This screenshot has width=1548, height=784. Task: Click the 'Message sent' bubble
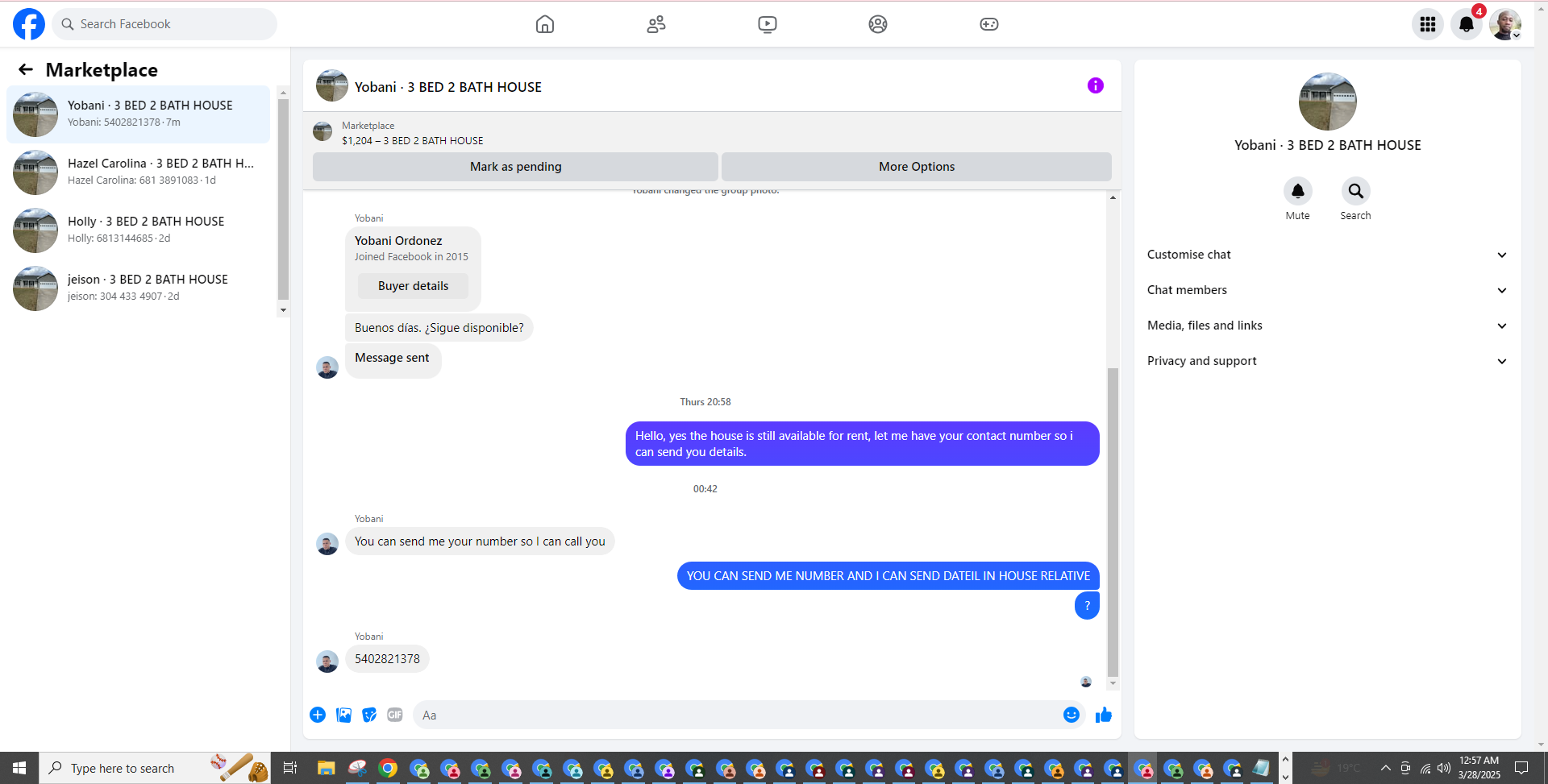coord(393,360)
